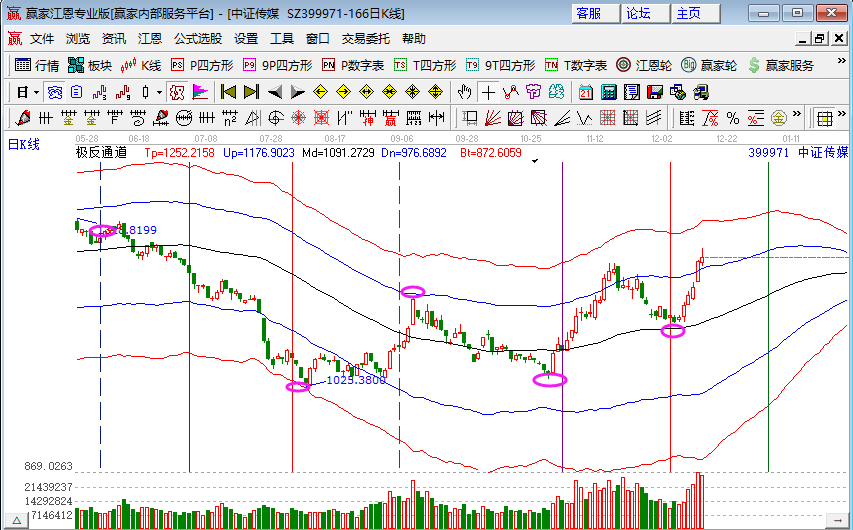Open P数字表 tool
The image size is (853, 530).
353,65
